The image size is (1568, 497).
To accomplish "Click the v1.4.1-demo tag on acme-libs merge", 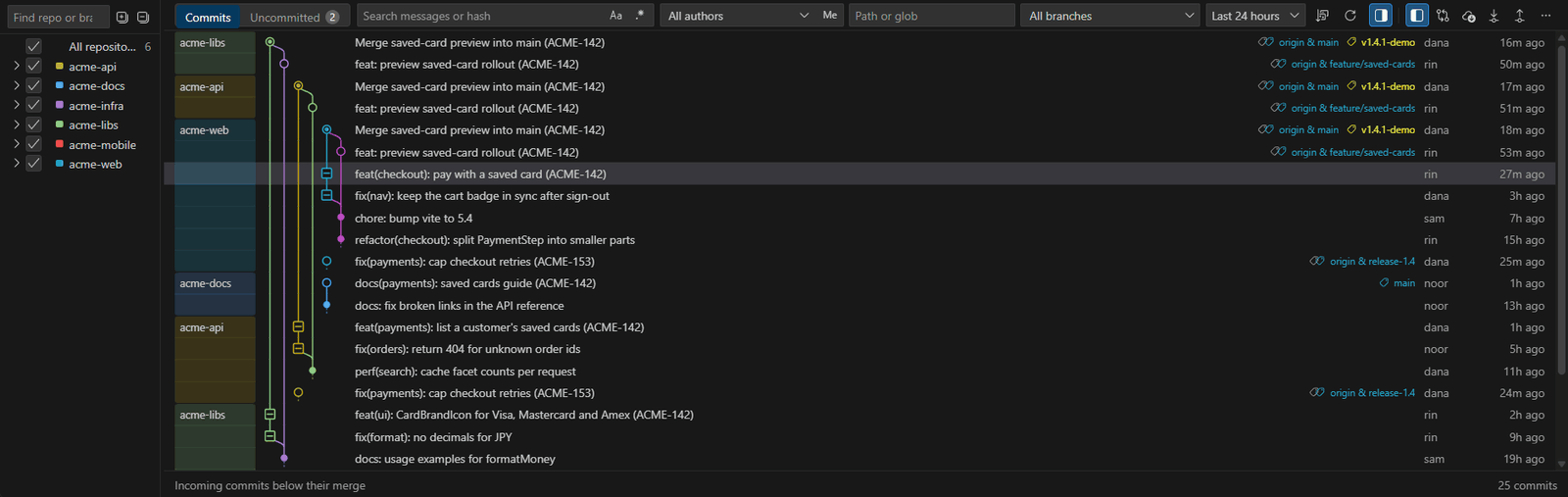I will pos(1387,42).
